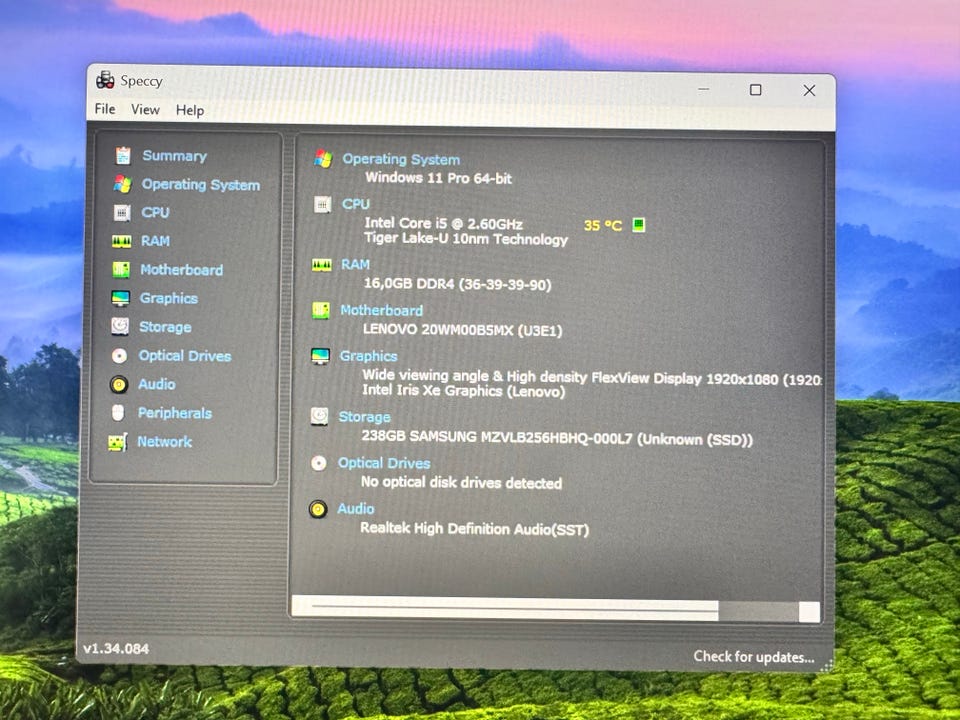The height and width of the screenshot is (720, 960).
Task: Click the RAM heading in summary pane
Action: [355, 264]
